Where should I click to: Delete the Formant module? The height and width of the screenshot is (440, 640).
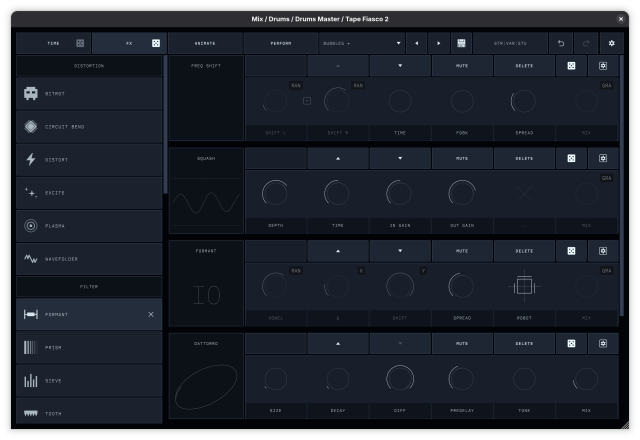[524, 251]
